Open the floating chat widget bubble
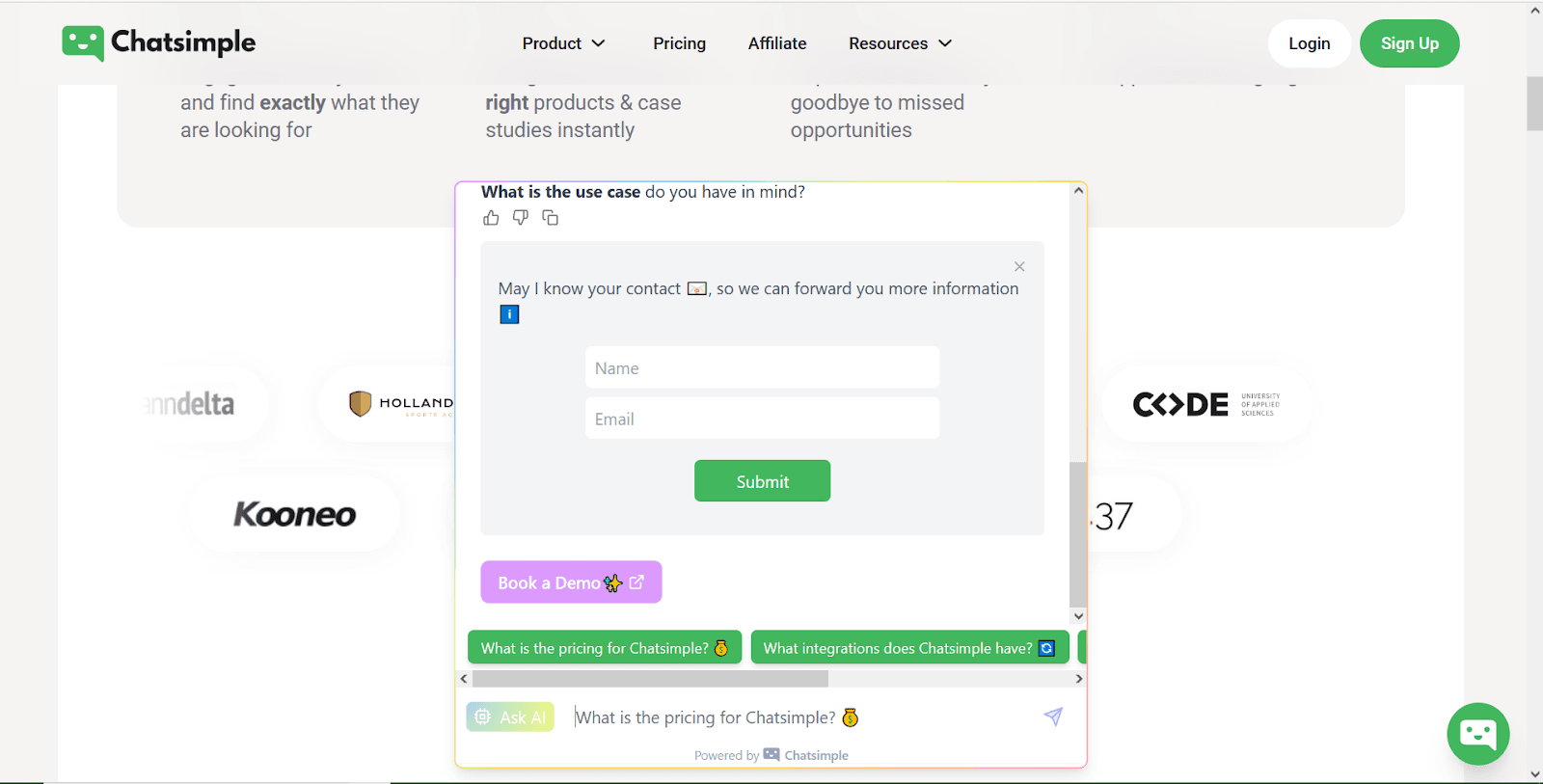 click(1477, 734)
